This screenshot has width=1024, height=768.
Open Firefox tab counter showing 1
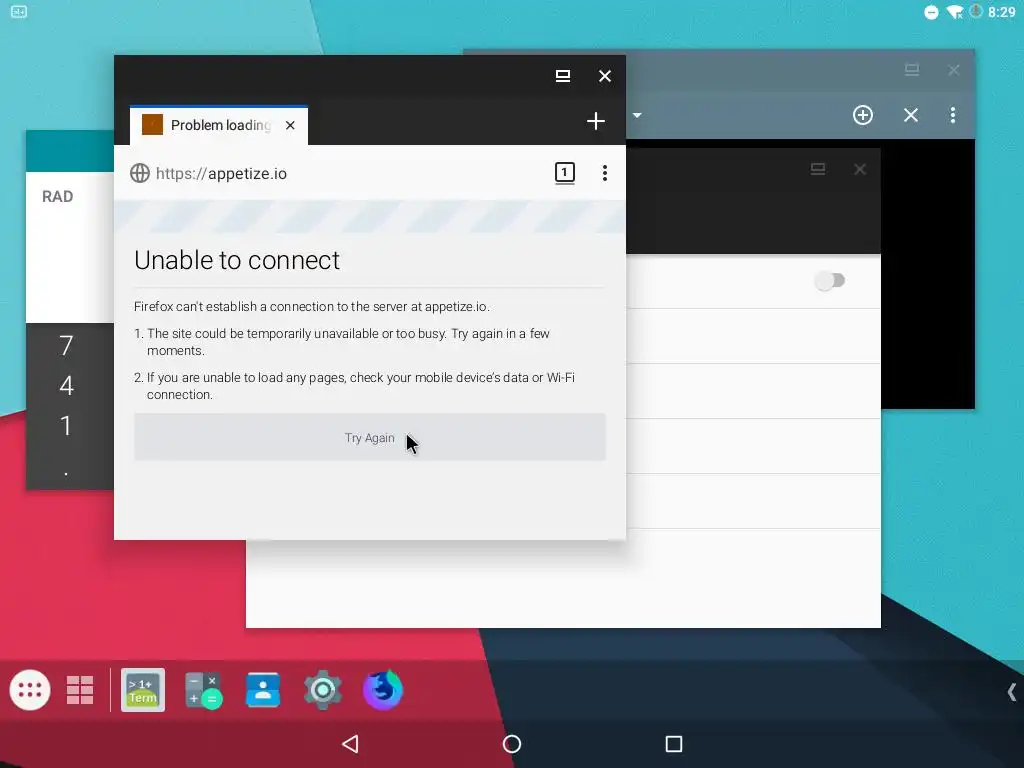point(565,173)
